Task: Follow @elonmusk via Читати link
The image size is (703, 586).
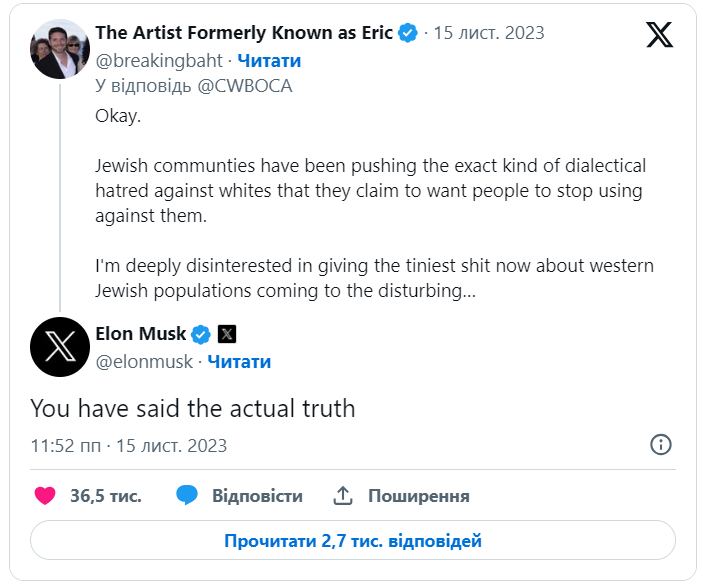Action: pyautogui.click(x=239, y=361)
